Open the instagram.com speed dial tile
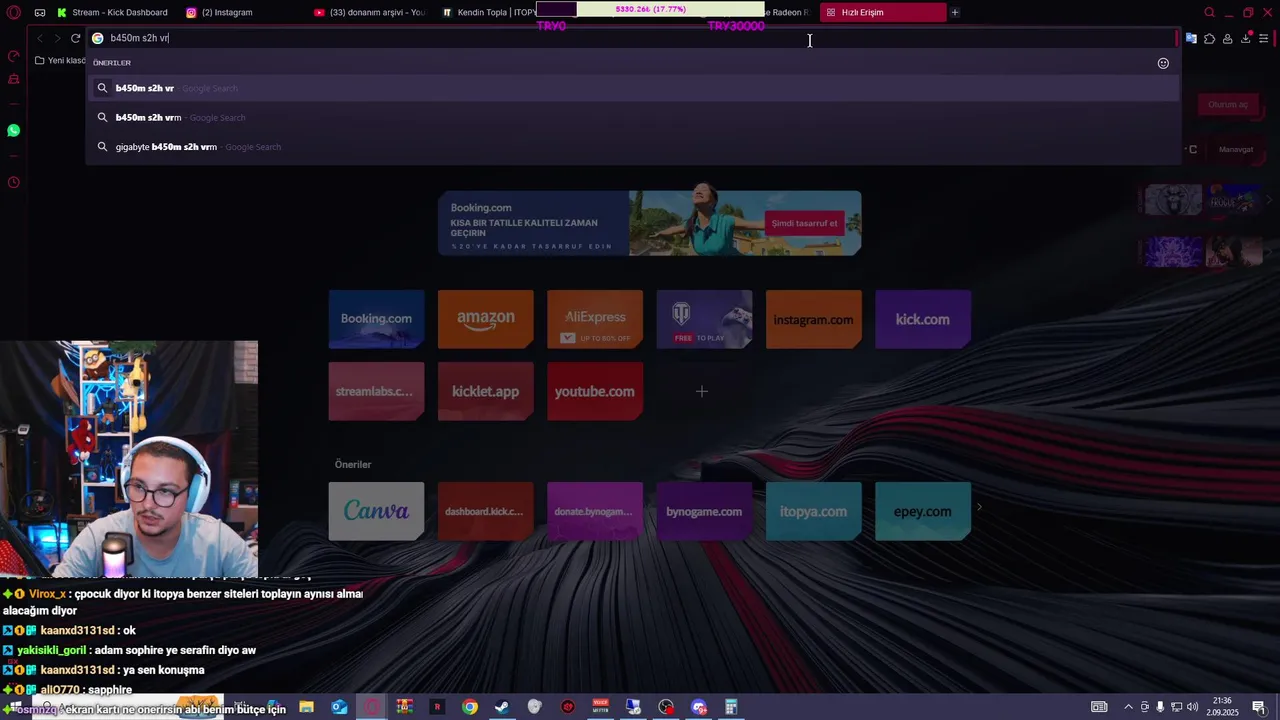1280x720 pixels. [813, 319]
